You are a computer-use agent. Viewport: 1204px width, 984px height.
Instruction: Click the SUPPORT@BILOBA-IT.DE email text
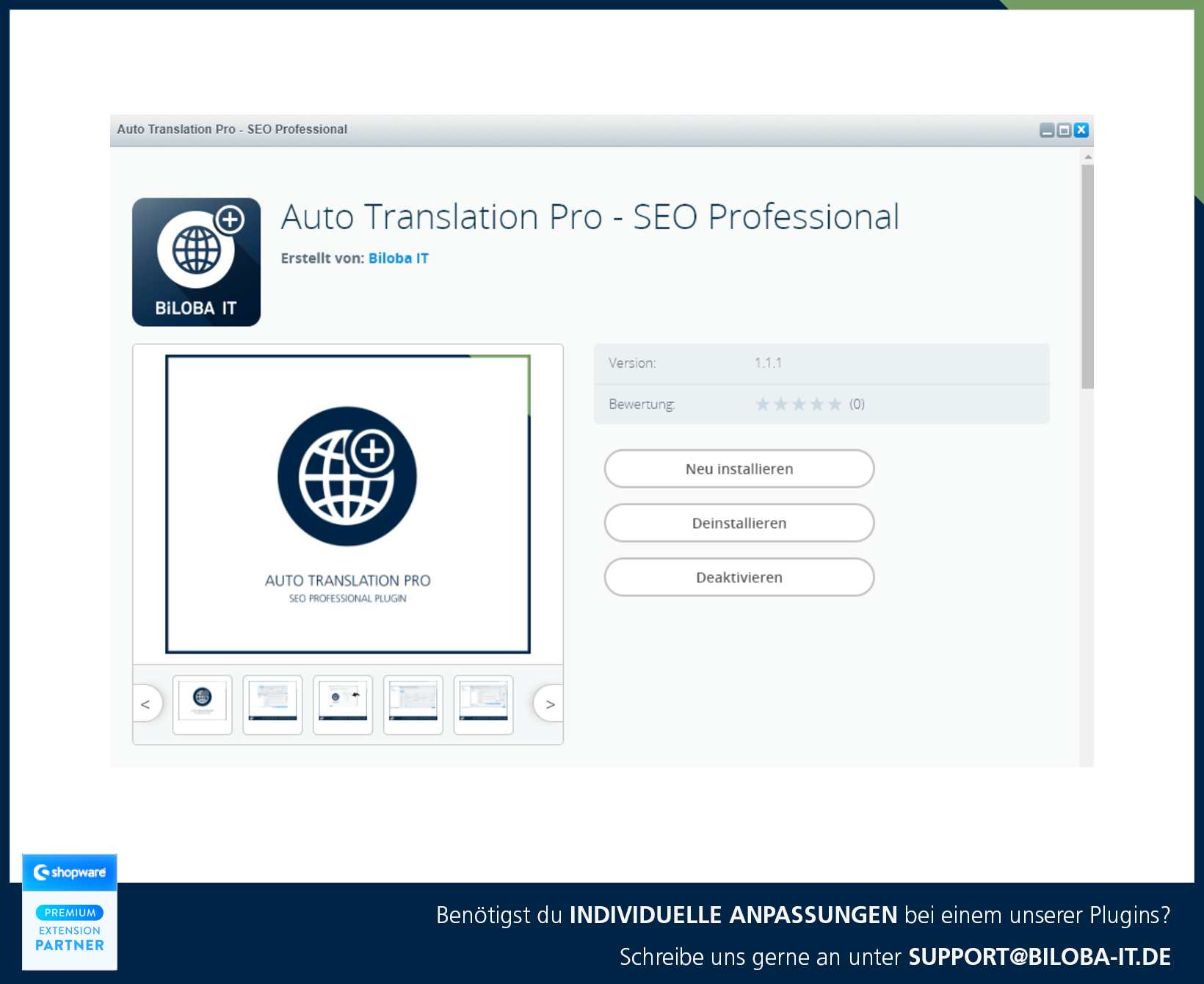pyautogui.click(x=1040, y=957)
